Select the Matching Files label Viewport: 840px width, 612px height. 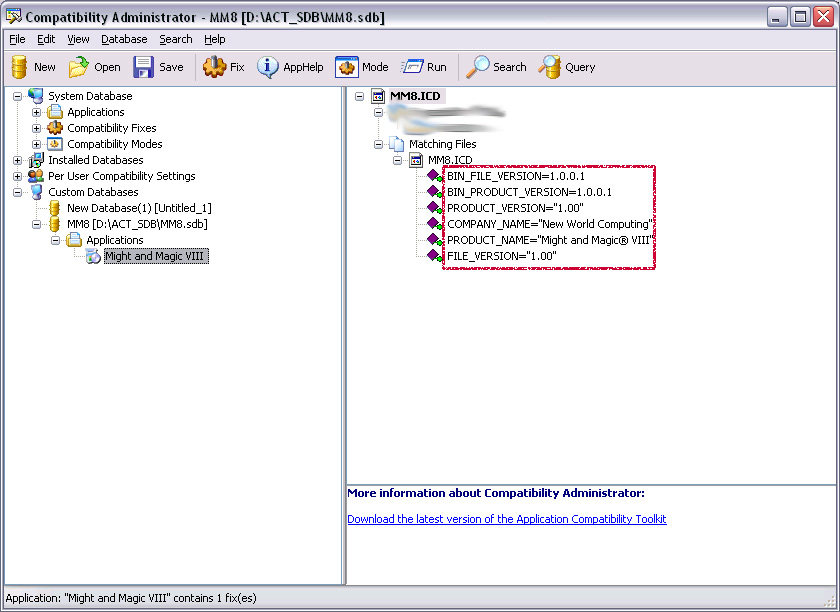[x=442, y=144]
